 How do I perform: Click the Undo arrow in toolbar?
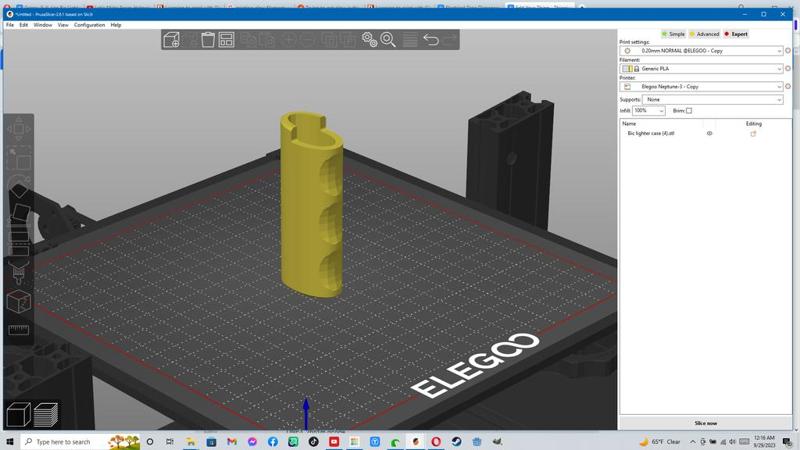pos(430,40)
